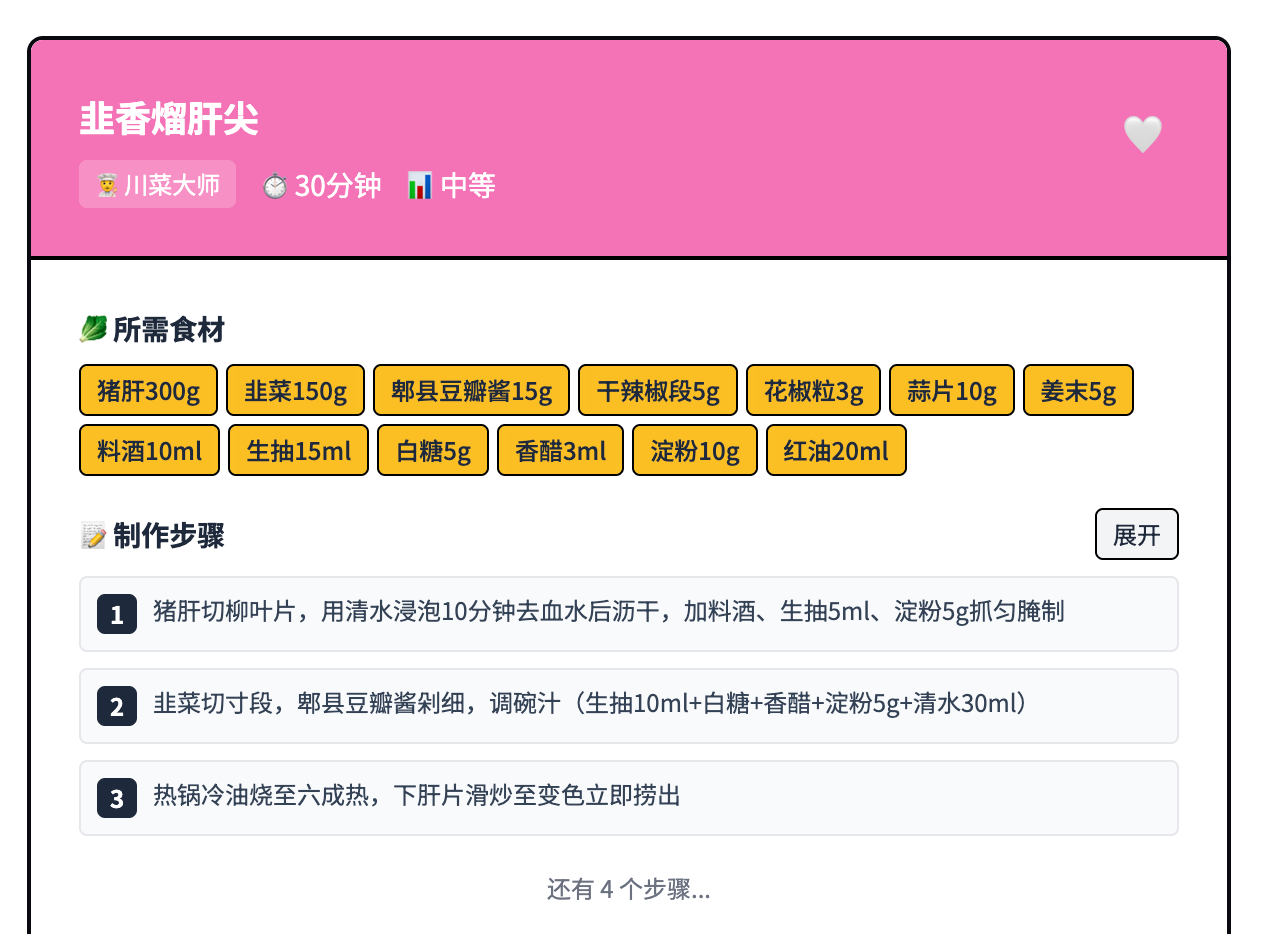Click the 展开 button to expand steps
Viewport: 1270px width, 934px height.
coord(1137,534)
